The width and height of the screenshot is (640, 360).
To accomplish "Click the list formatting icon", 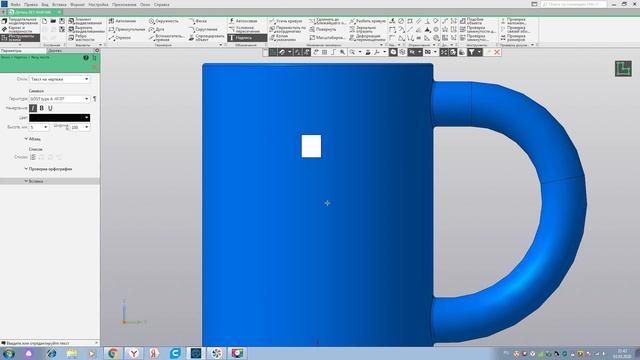I will pos(33,157).
